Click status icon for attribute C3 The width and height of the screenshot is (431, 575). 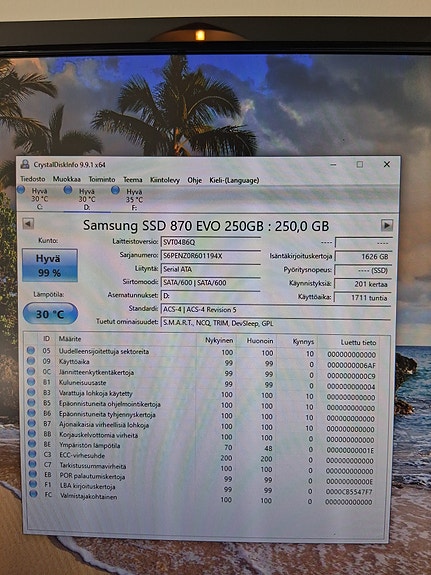(33, 454)
